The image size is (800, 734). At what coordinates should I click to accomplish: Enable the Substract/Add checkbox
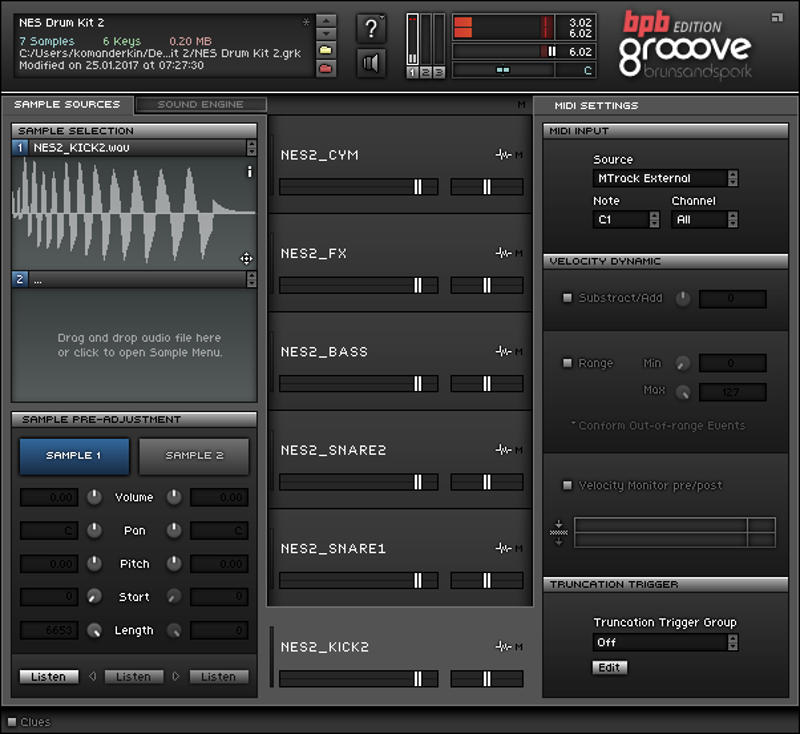pyautogui.click(x=568, y=298)
